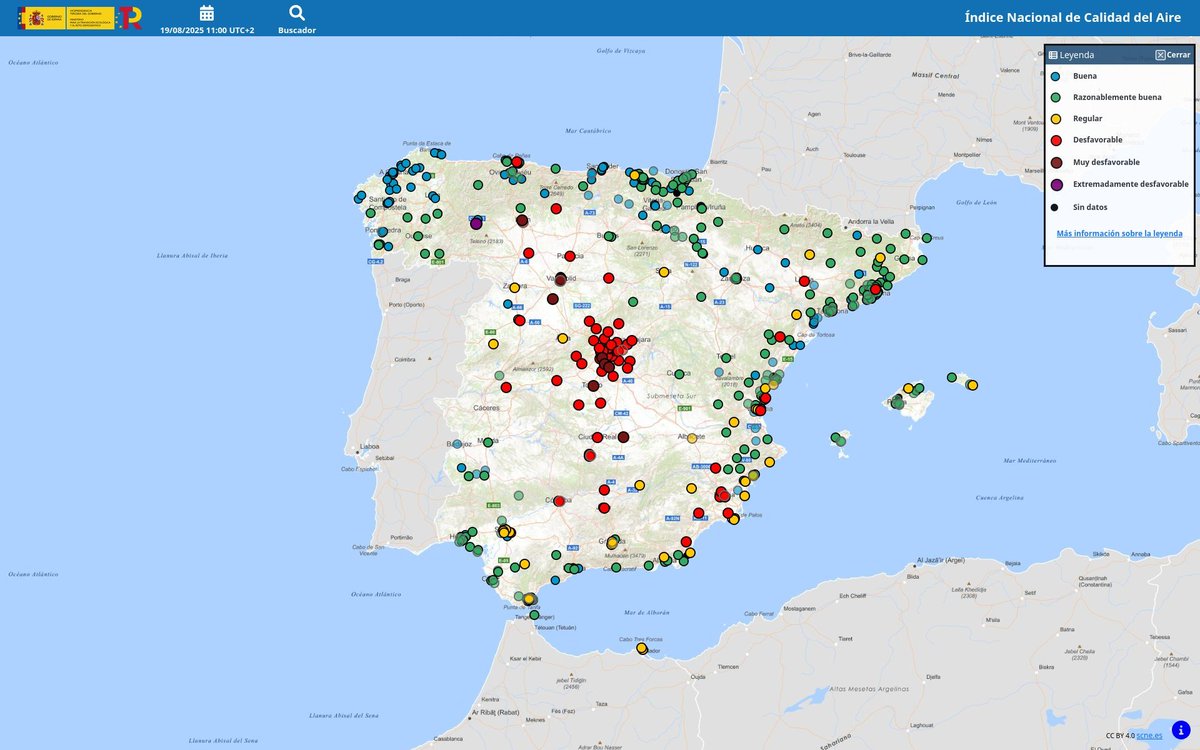The image size is (1200, 750).
Task: Click the Leyenda list icon in panel header
Action: pos(1054,53)
